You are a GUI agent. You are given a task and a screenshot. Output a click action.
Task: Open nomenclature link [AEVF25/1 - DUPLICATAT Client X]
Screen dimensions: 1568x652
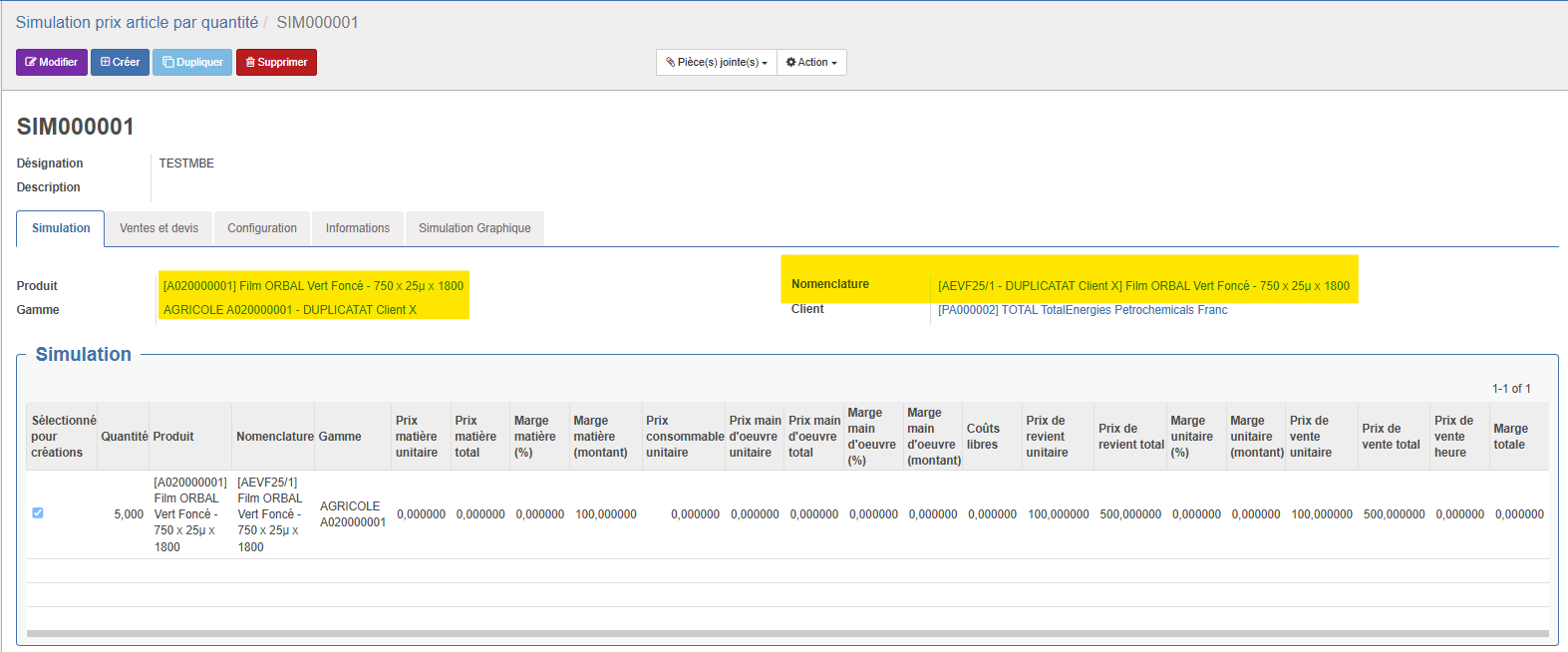click(x=1143, y=286)
